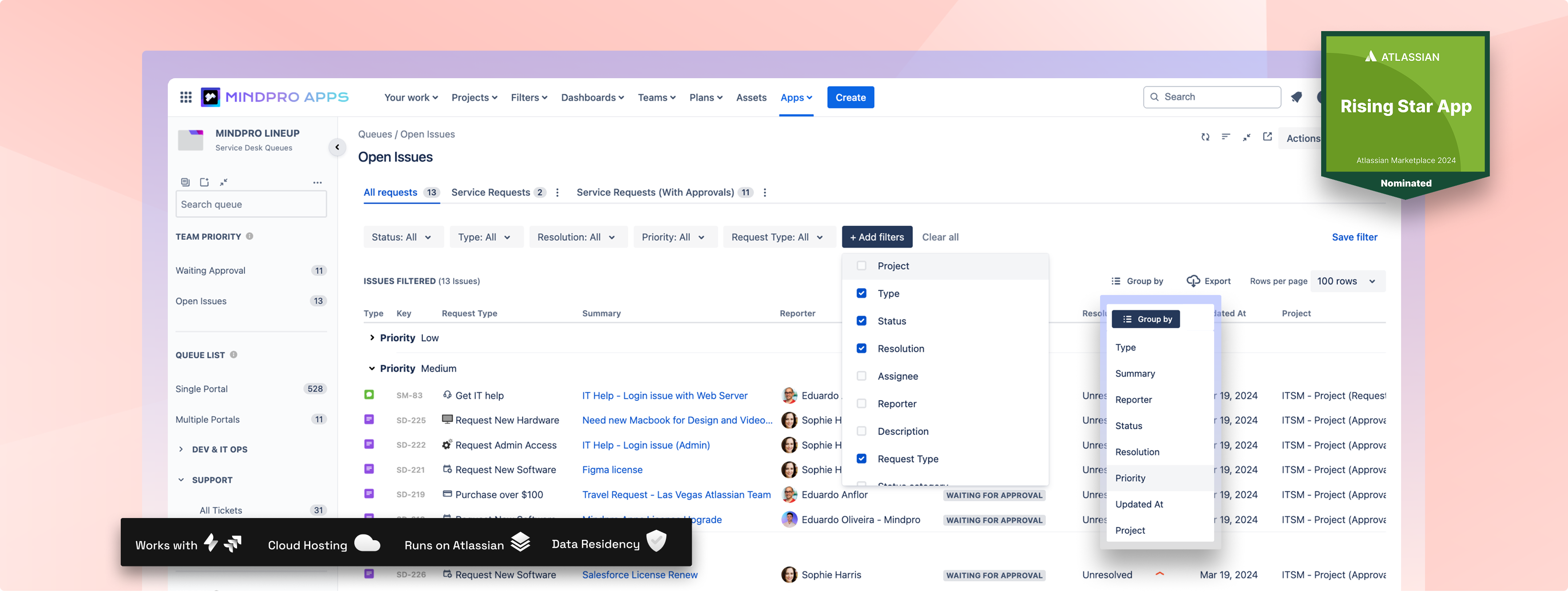Screen dimensions: 1568x594
Task: Collapse the Priority Medium group
Action: 372,369
